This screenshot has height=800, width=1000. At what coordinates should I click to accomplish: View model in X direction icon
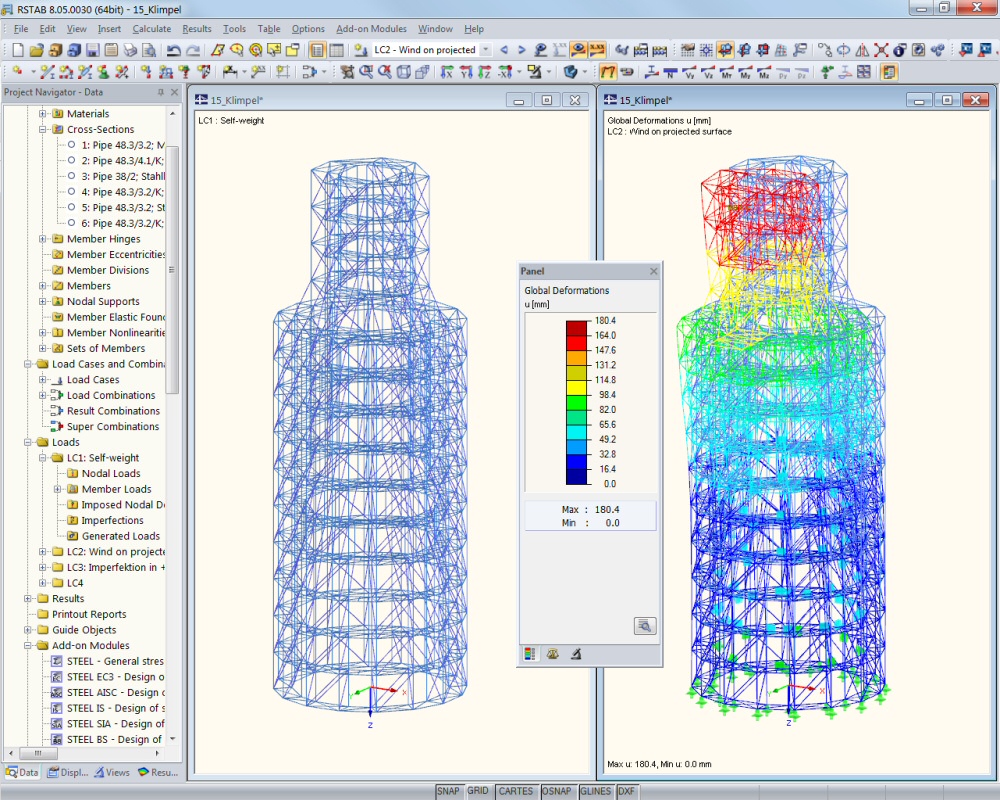447,72
